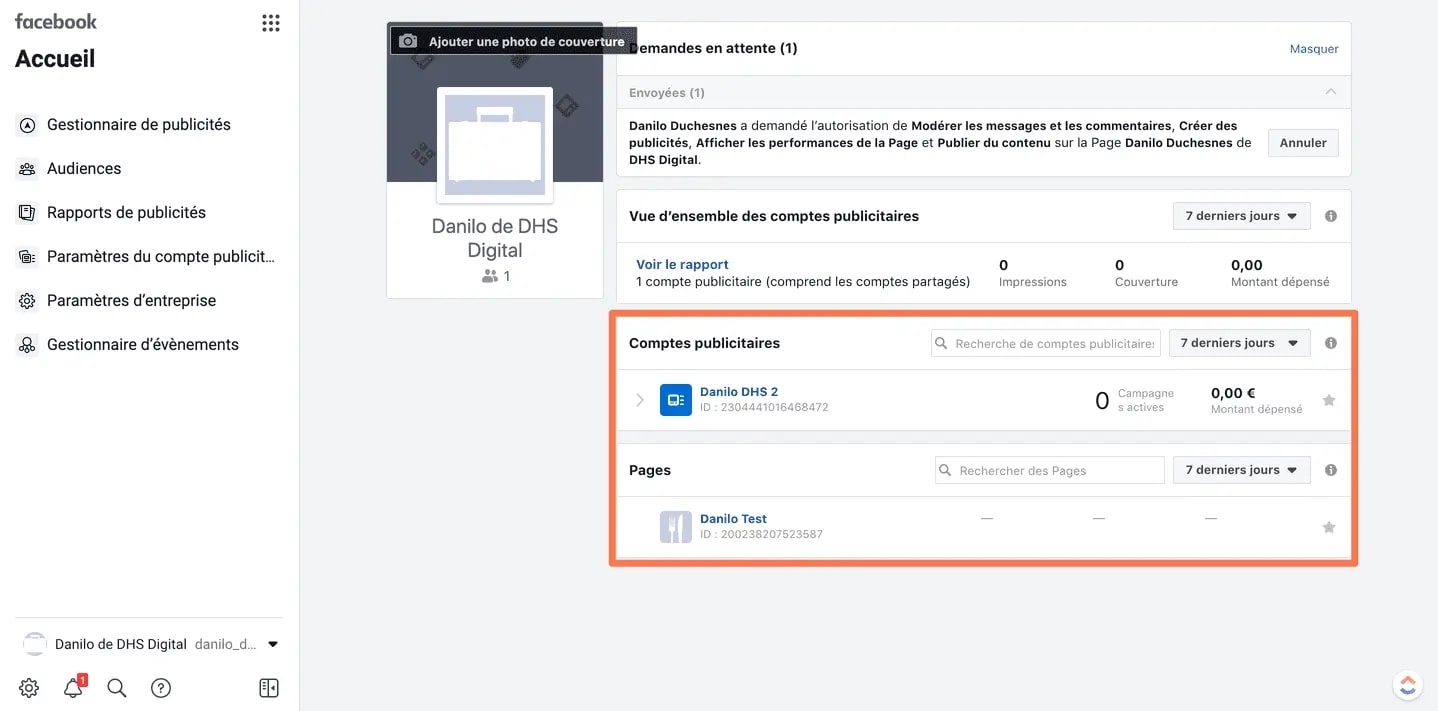This screenshot has height=711, width=1438.
Task: Open the apps grid menu icon
Action: 270,23
